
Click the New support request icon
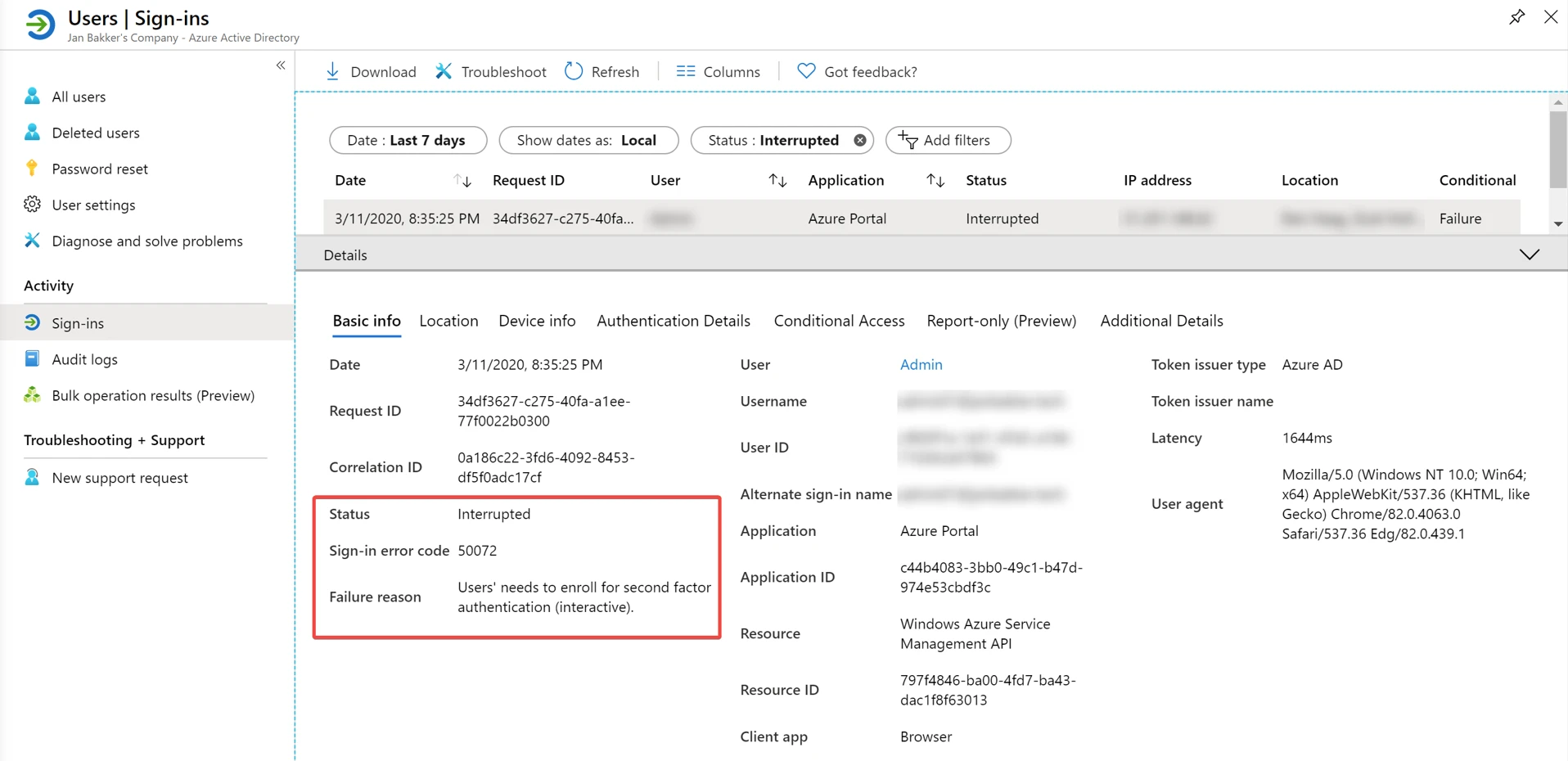coord(32,477)
